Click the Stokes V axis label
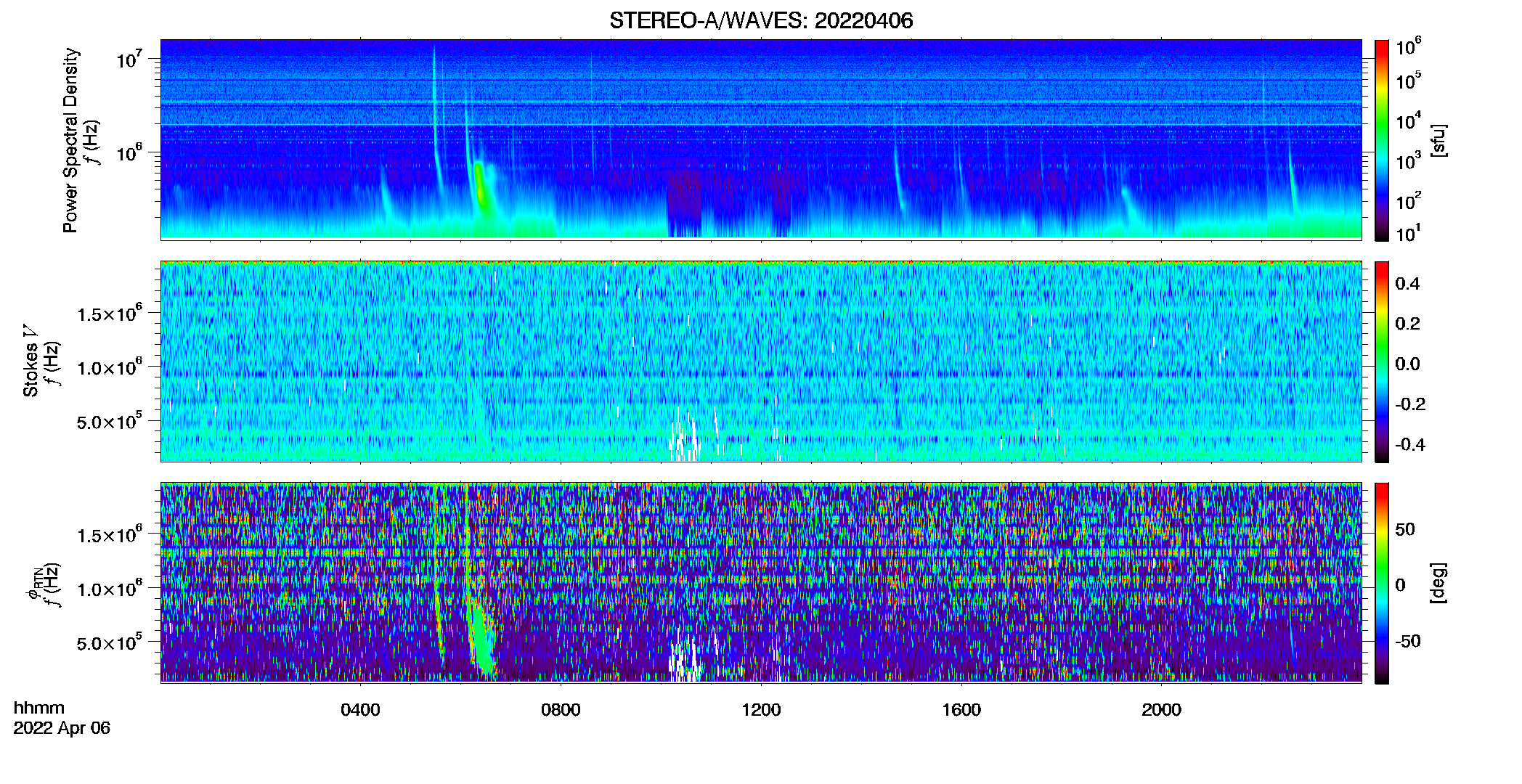1522x784 pixels. click(x=30, y=361)
